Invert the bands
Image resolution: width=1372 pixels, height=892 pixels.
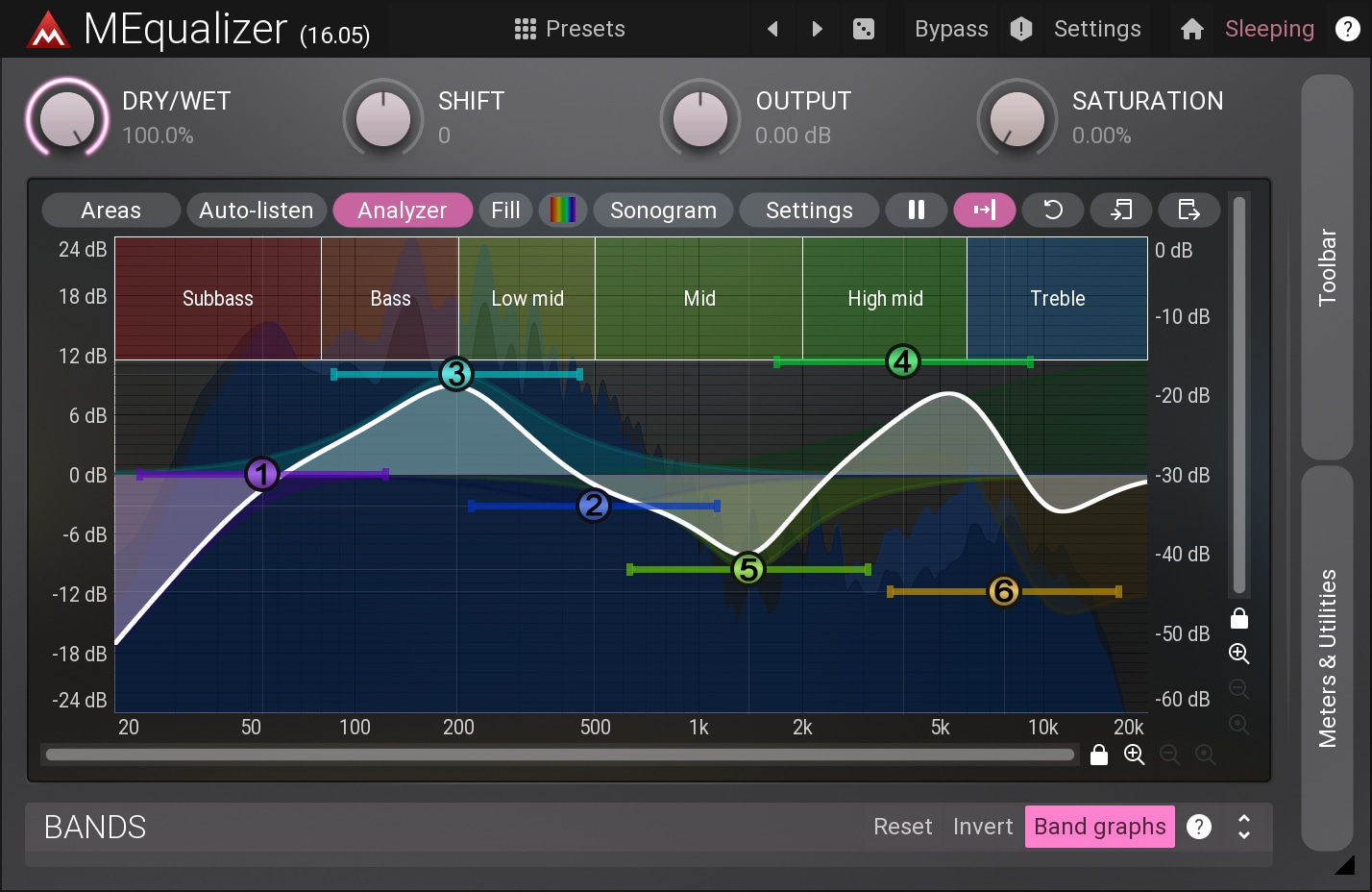[983, 827]
